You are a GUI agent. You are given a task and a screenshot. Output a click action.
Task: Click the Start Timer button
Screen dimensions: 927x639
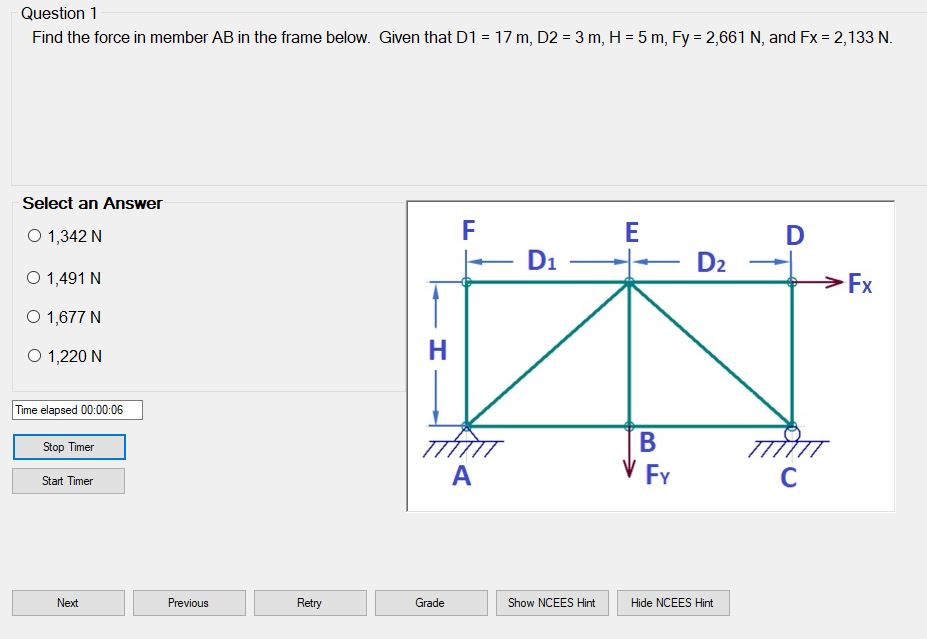68,480
